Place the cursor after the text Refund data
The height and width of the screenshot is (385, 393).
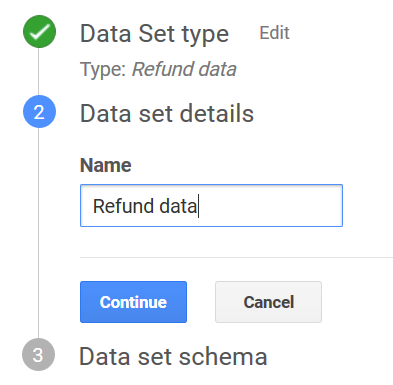pyautogui.click(x=198, y=206)
